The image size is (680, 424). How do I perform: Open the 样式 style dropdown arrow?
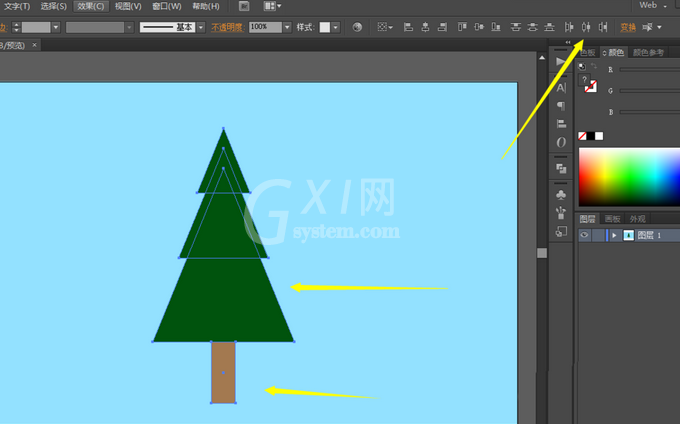click(x=336, y=27)
